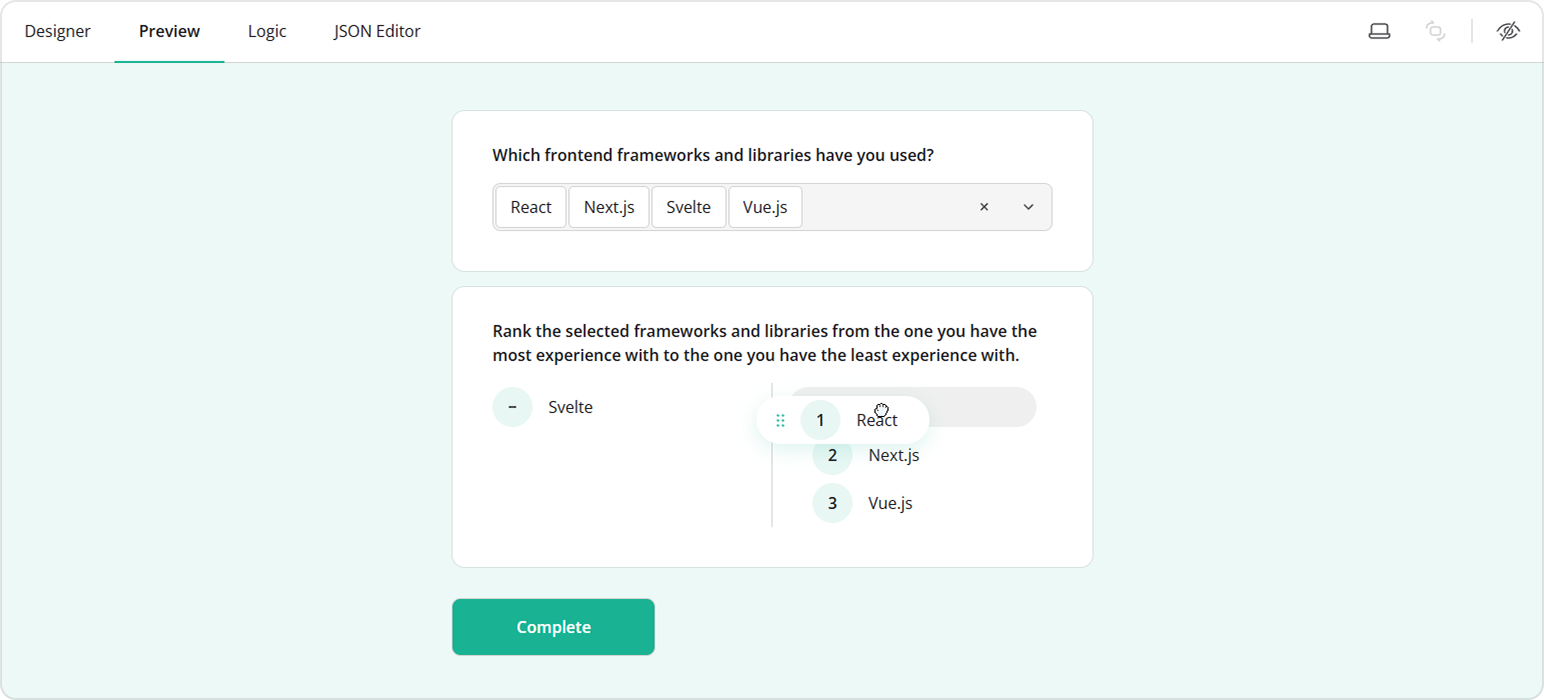Click the rank 3 badge for Vue.js
This screenshot has height=700, width=1544.
(832, 503)
